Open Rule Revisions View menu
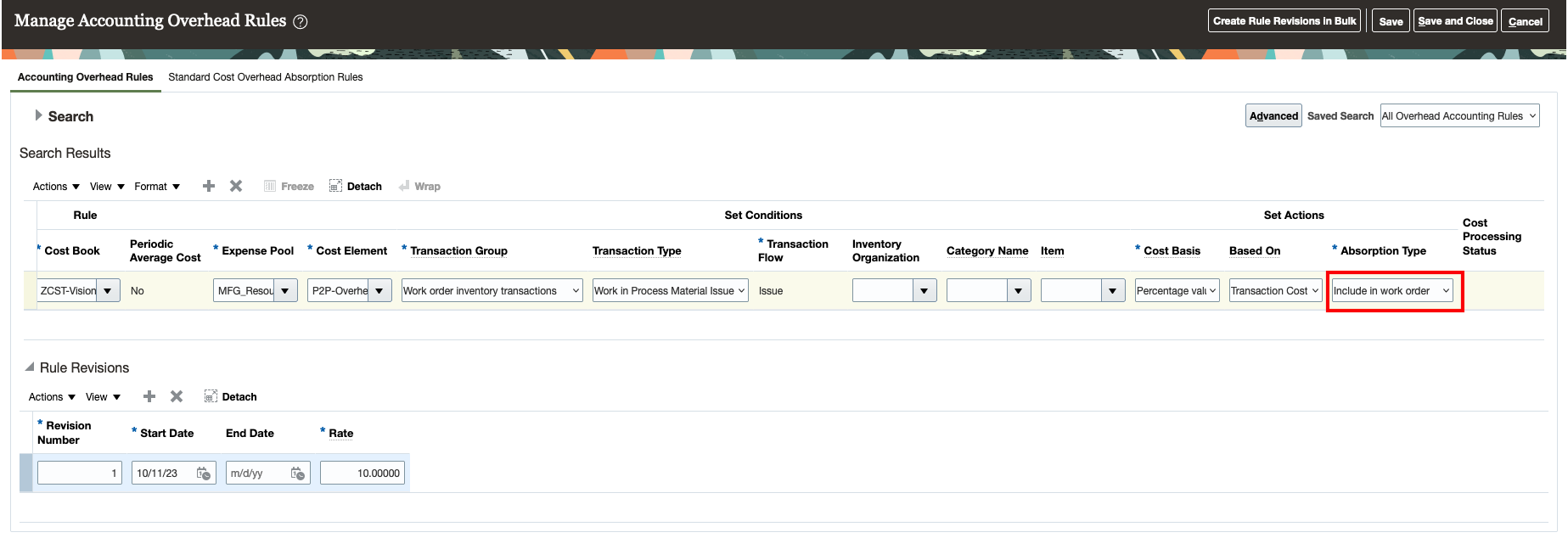 103,397
